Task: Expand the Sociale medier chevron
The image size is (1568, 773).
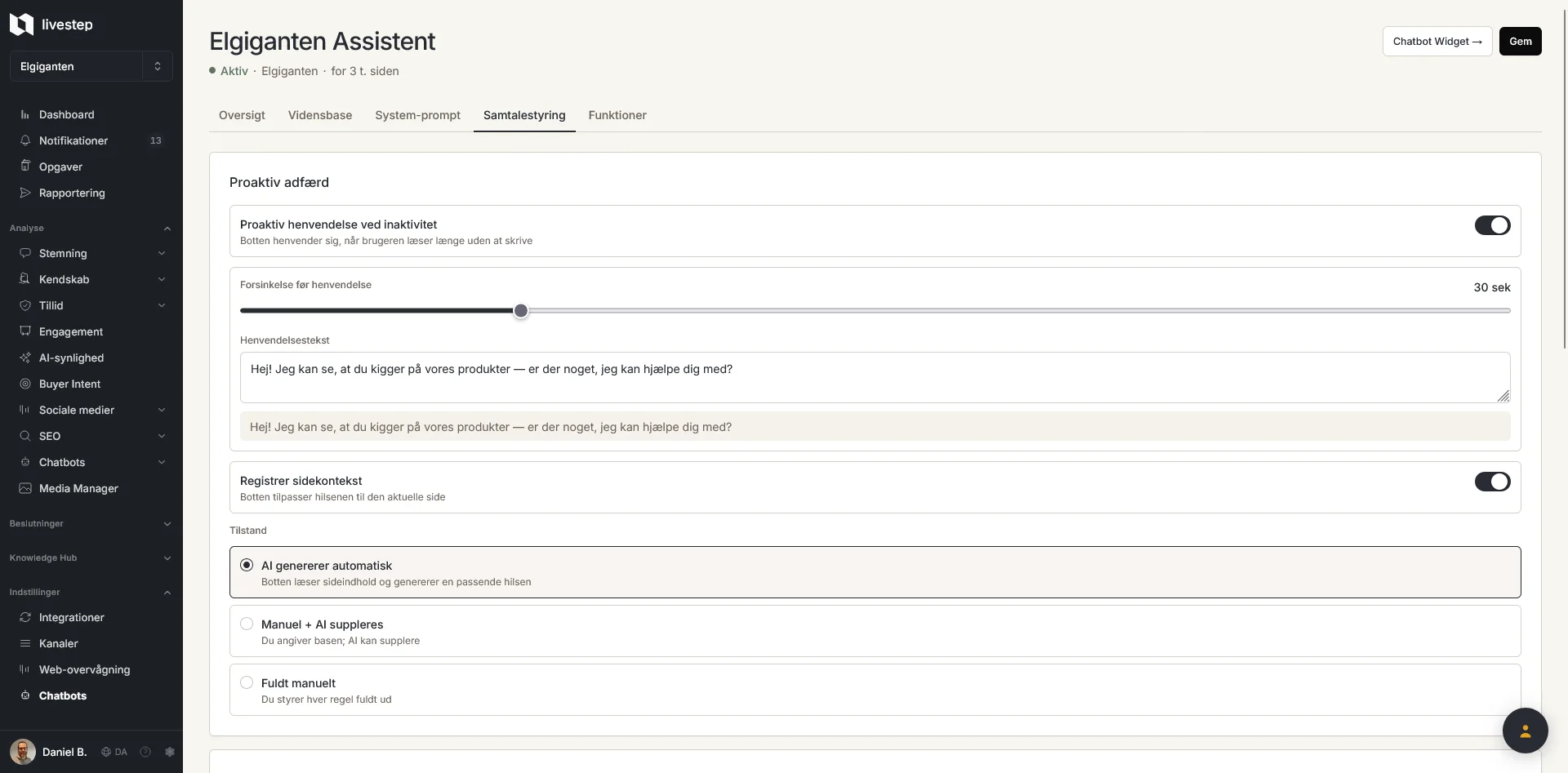Action: click(162, 410)
